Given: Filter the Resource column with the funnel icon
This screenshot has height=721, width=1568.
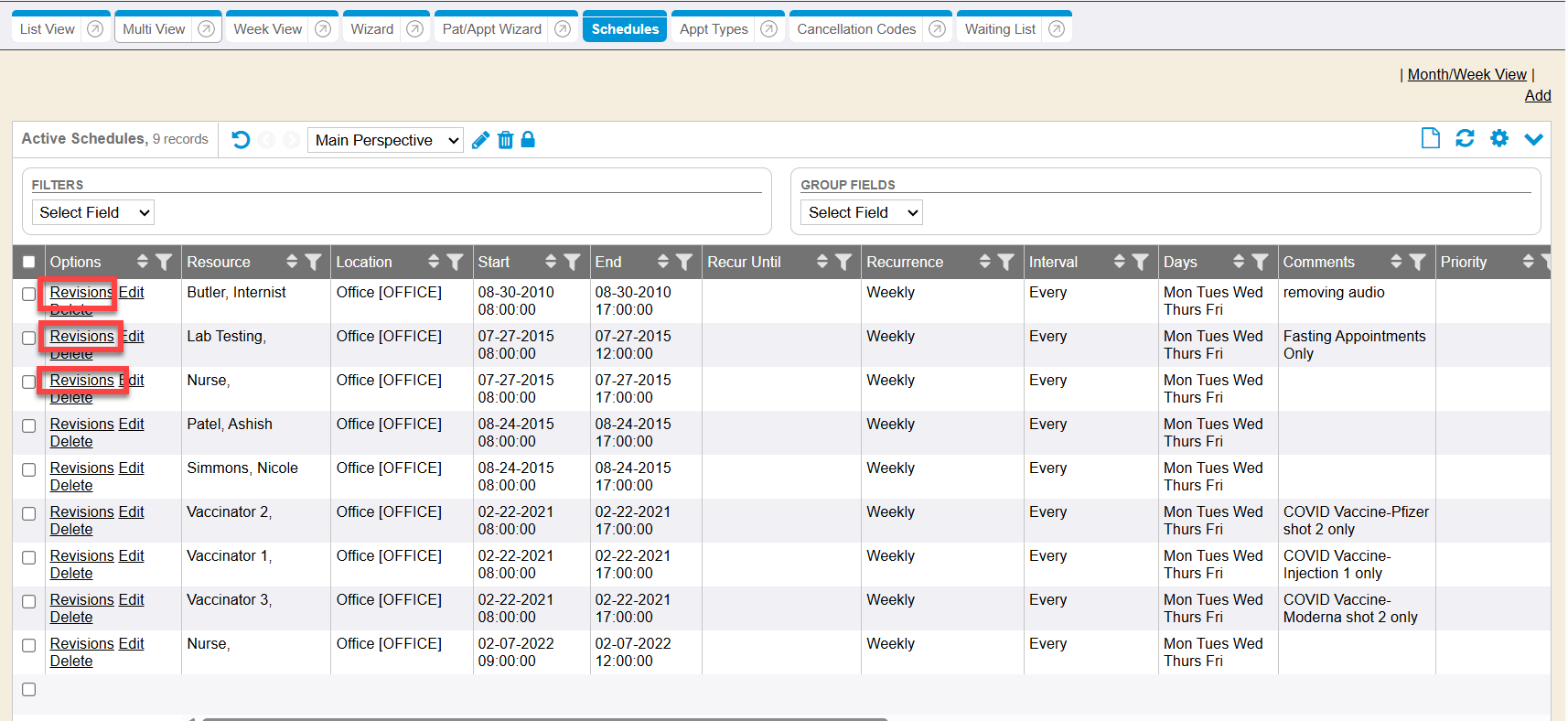Looking at the screenshot, I should 313,263.
